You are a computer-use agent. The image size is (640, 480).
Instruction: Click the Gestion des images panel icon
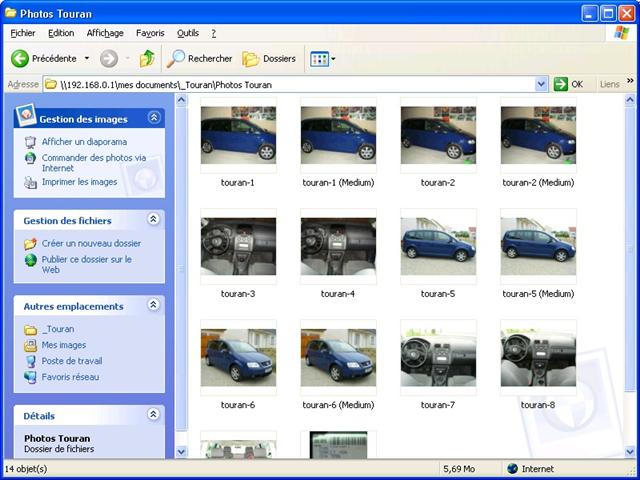(x=26, y=115)
